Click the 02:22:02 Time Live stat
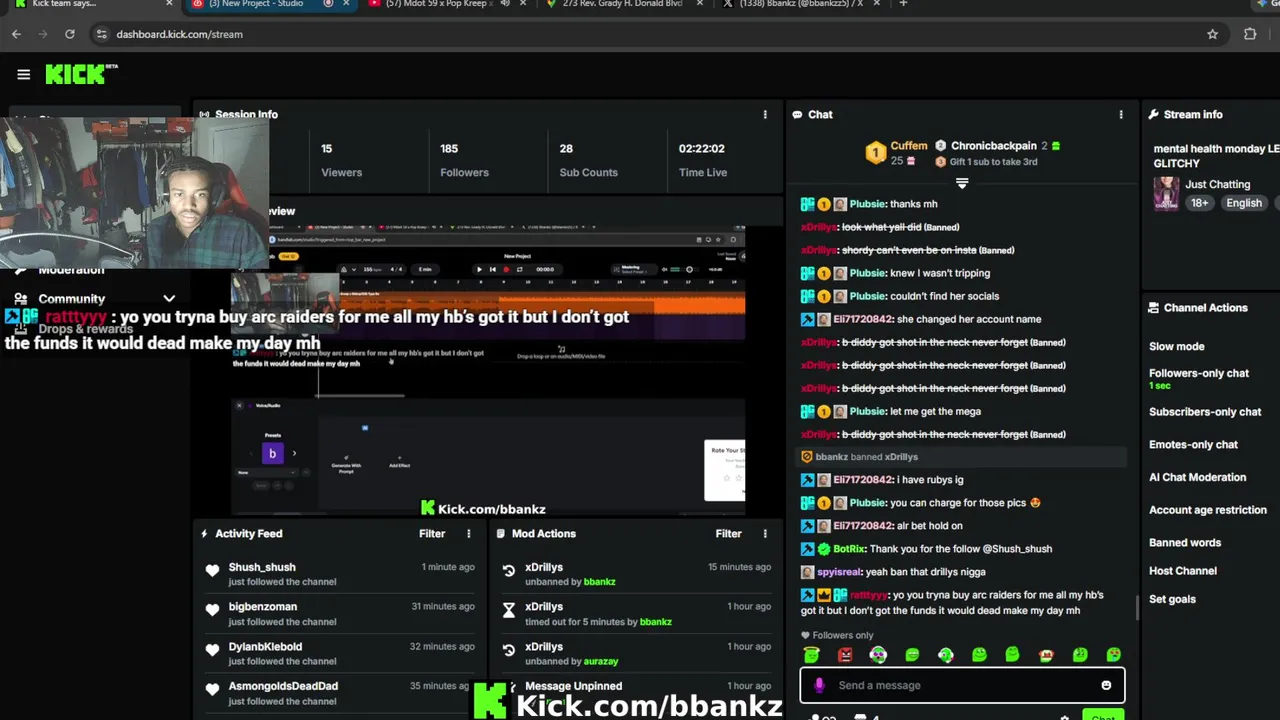This screenshot has width=1280, height=720. (702, 160)
